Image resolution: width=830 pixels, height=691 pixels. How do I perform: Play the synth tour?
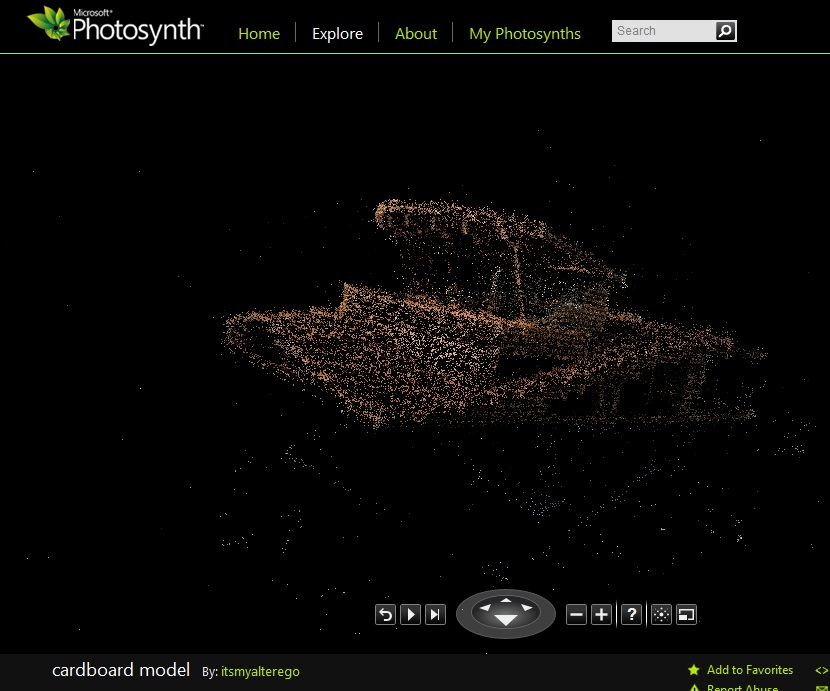pos(410,615)
